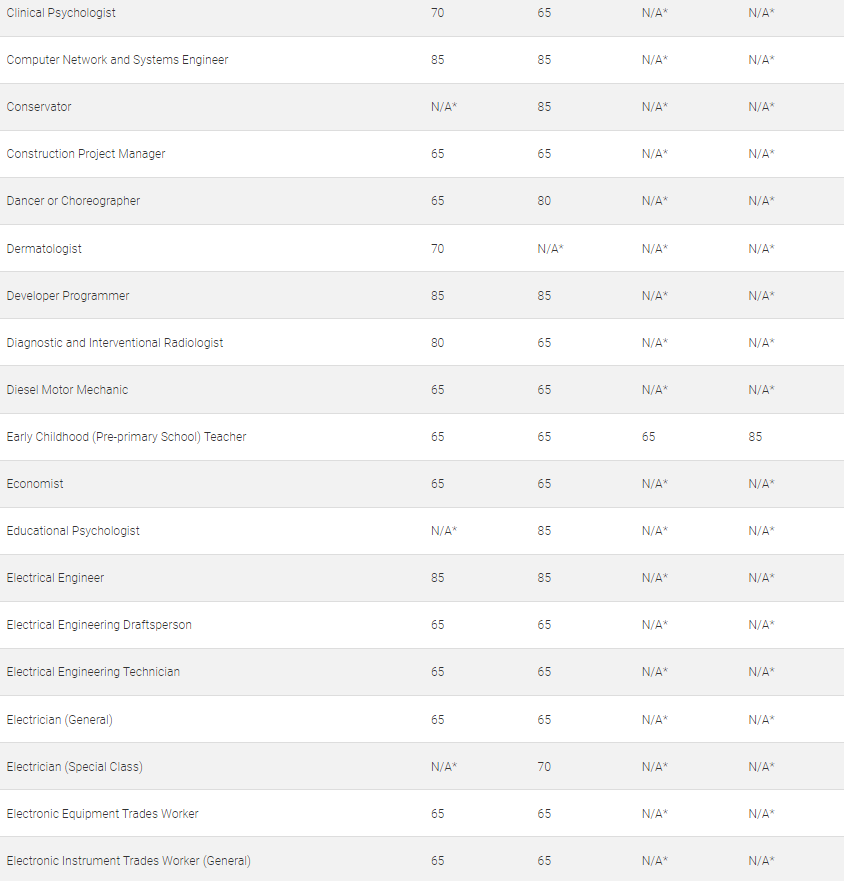Select Electrical Engineering Draftsperson label
Screen dimensions: 845x881
(99, 625)
